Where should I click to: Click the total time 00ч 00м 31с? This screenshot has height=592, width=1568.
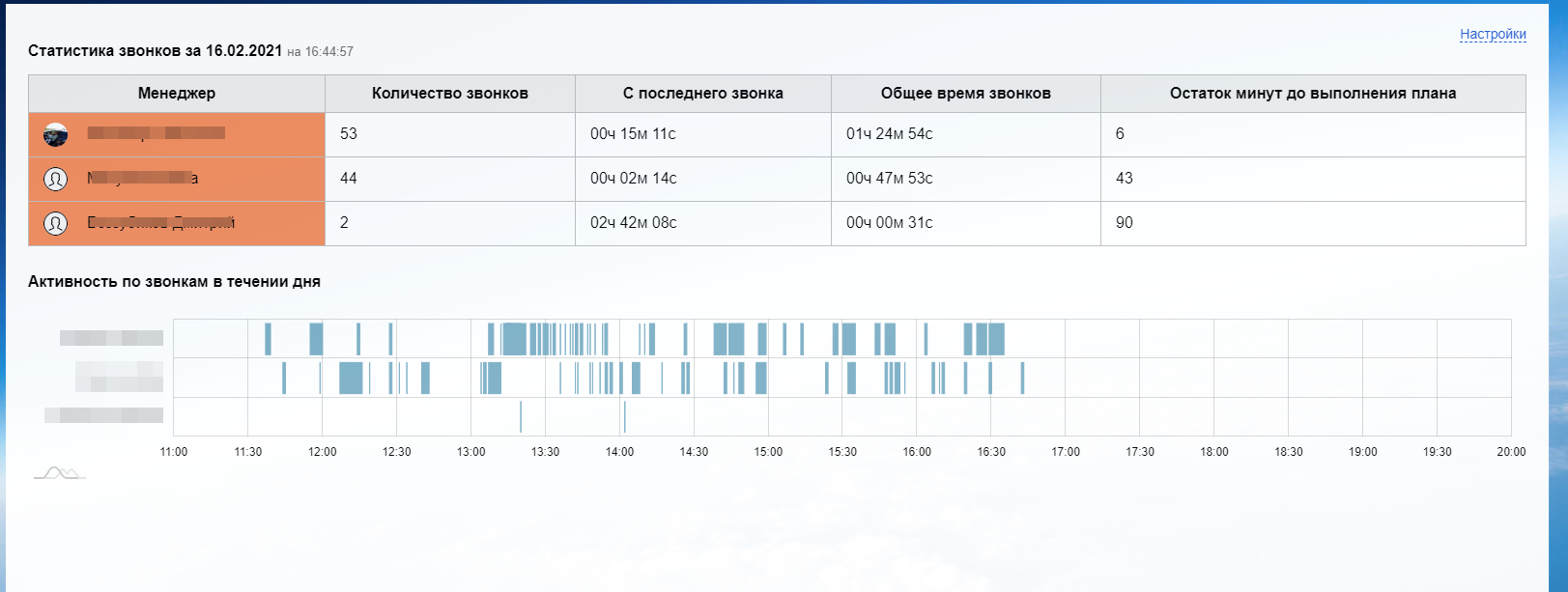pyautogui.click(x=890, y=223)
